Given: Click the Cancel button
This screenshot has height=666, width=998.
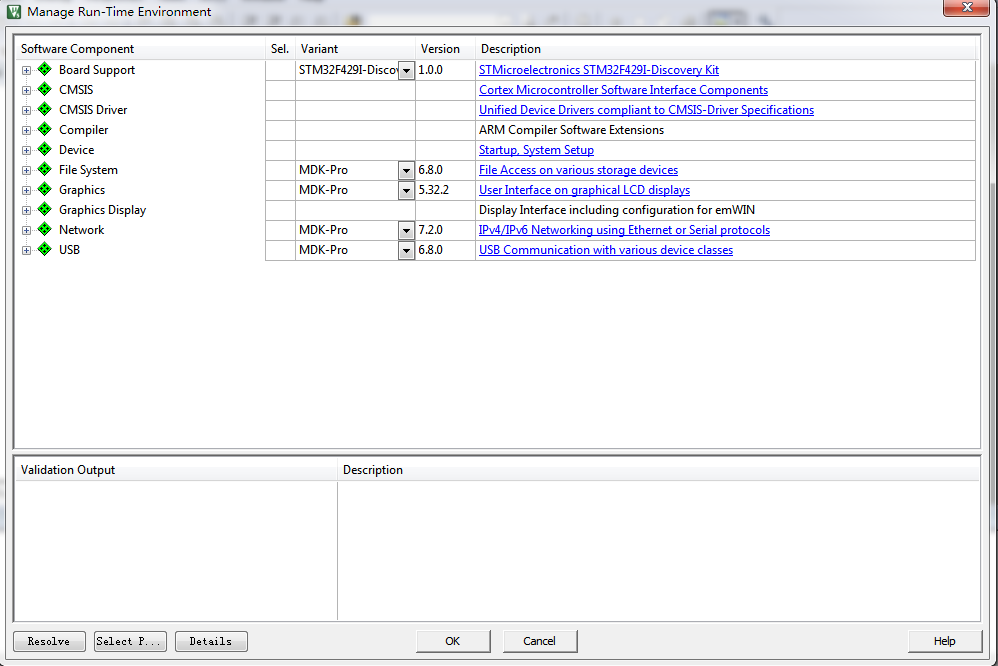Looking at the screenshot, I should [540, 641].
